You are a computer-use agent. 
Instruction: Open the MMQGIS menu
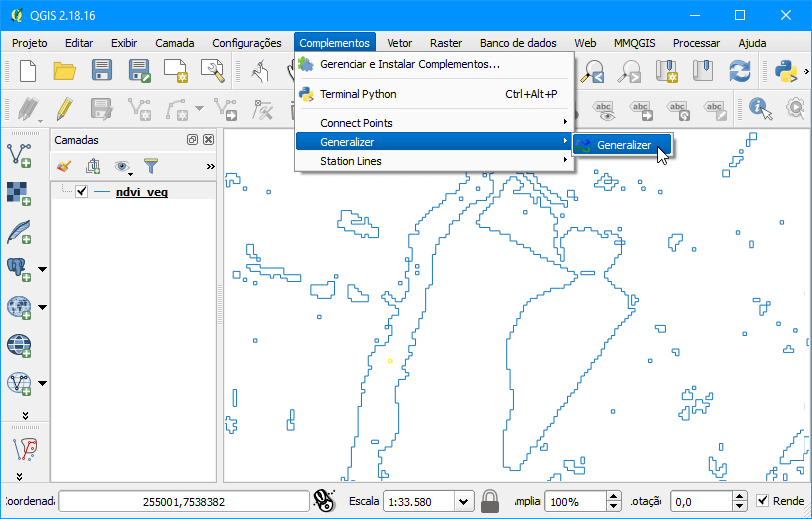pyautogui.click(x=634, y=43)
